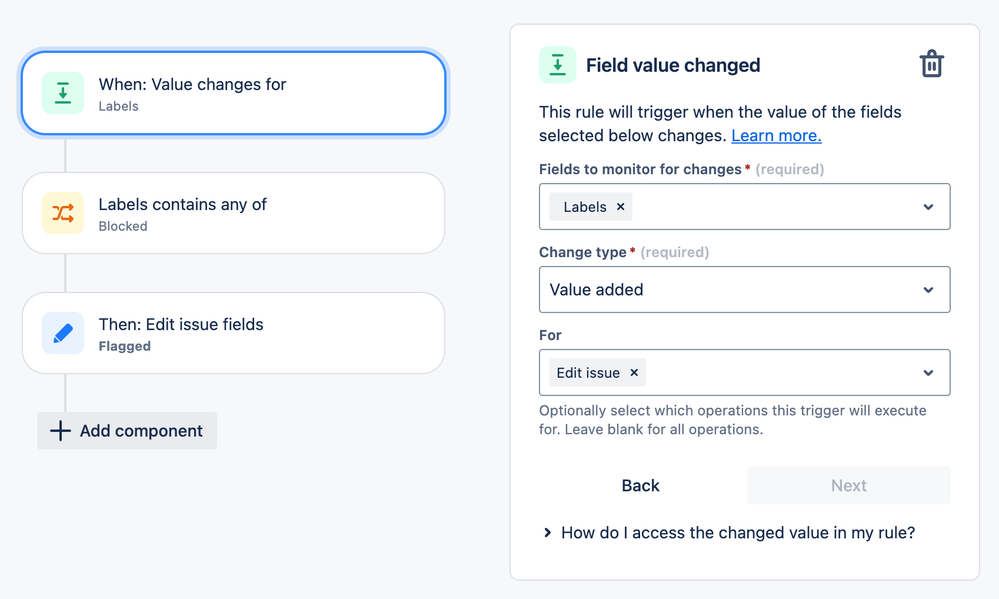Click the blue pencil Edit issue icon

pos(63,333)
